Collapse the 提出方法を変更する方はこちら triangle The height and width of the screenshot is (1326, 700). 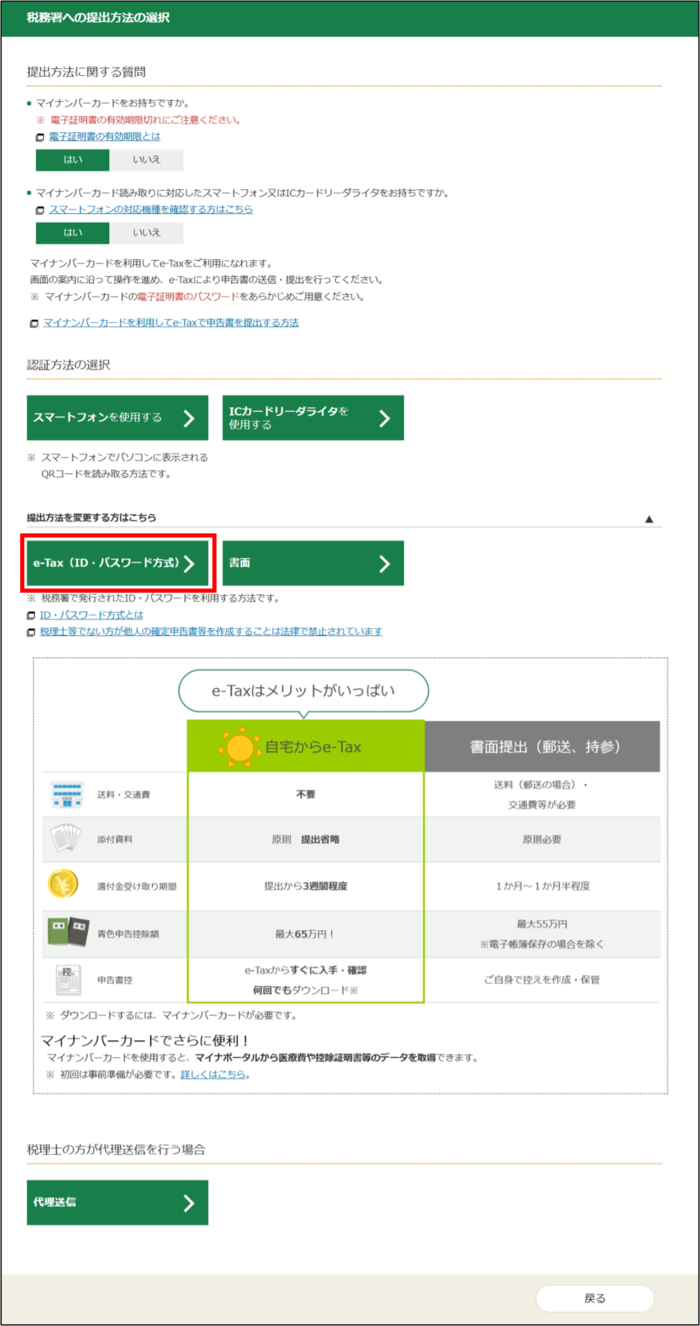point(648,519)
